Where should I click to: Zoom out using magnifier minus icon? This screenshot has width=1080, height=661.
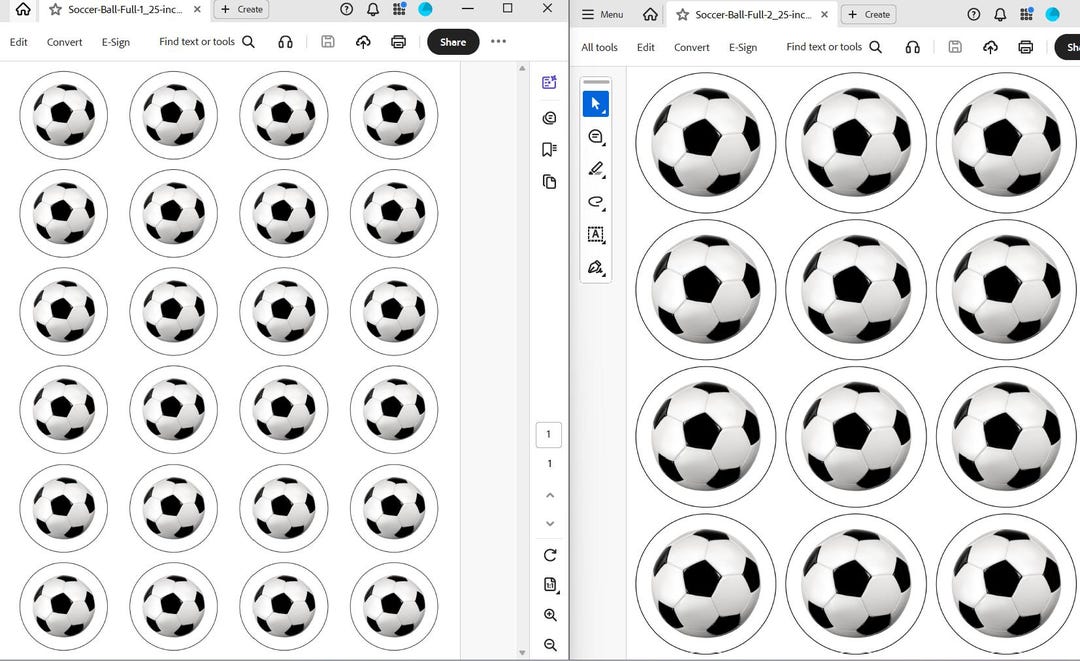550,645
